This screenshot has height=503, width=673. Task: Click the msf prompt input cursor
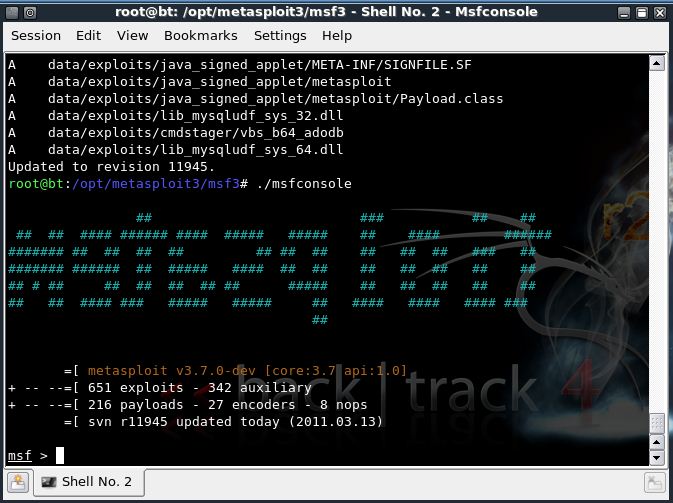(60, 455)
